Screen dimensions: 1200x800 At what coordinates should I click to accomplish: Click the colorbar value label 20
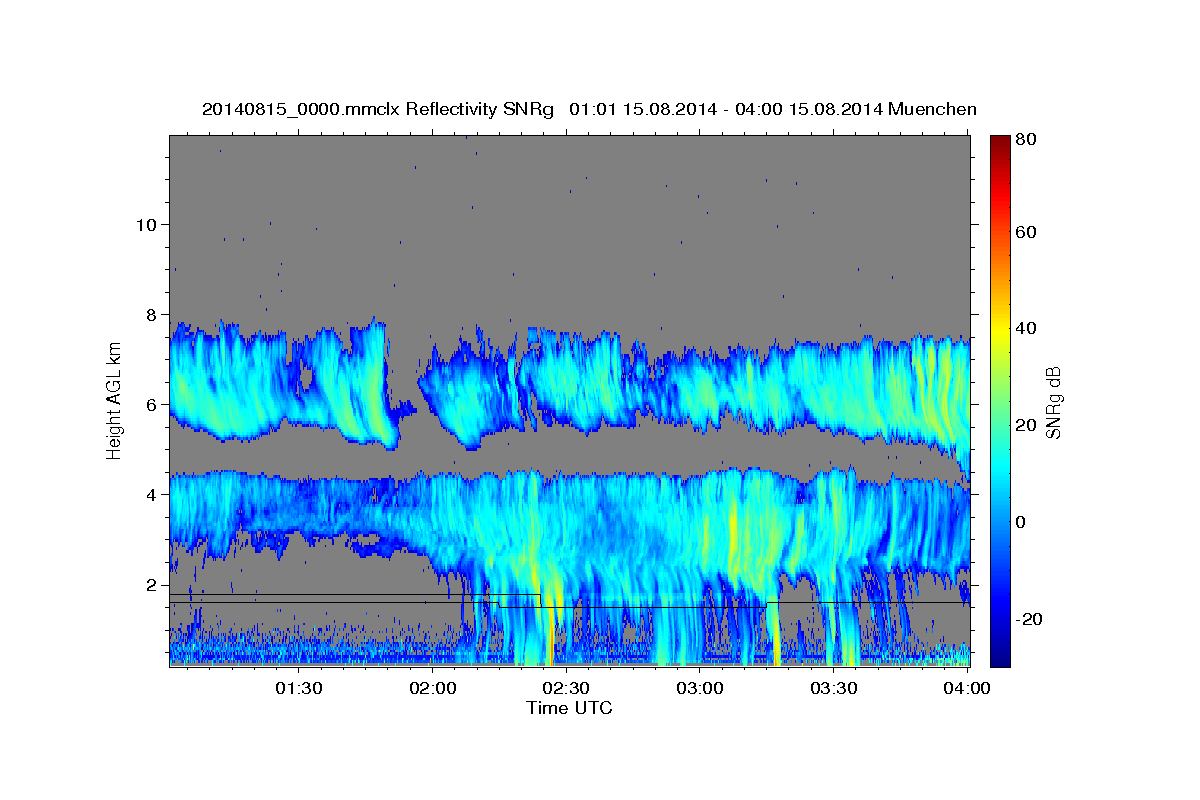click(x=1028, y=425)
